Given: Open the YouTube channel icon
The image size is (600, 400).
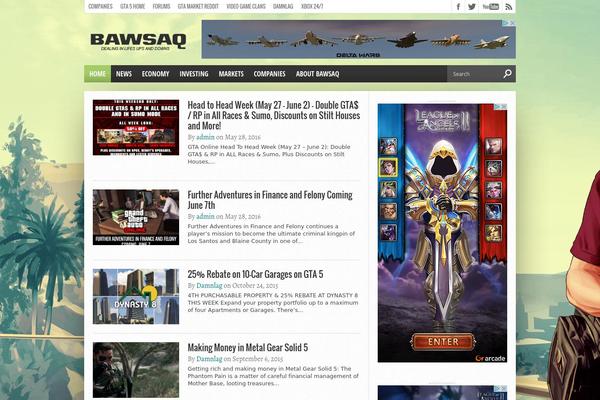Looking at the screenshot, I should click(x=491, y=7).
